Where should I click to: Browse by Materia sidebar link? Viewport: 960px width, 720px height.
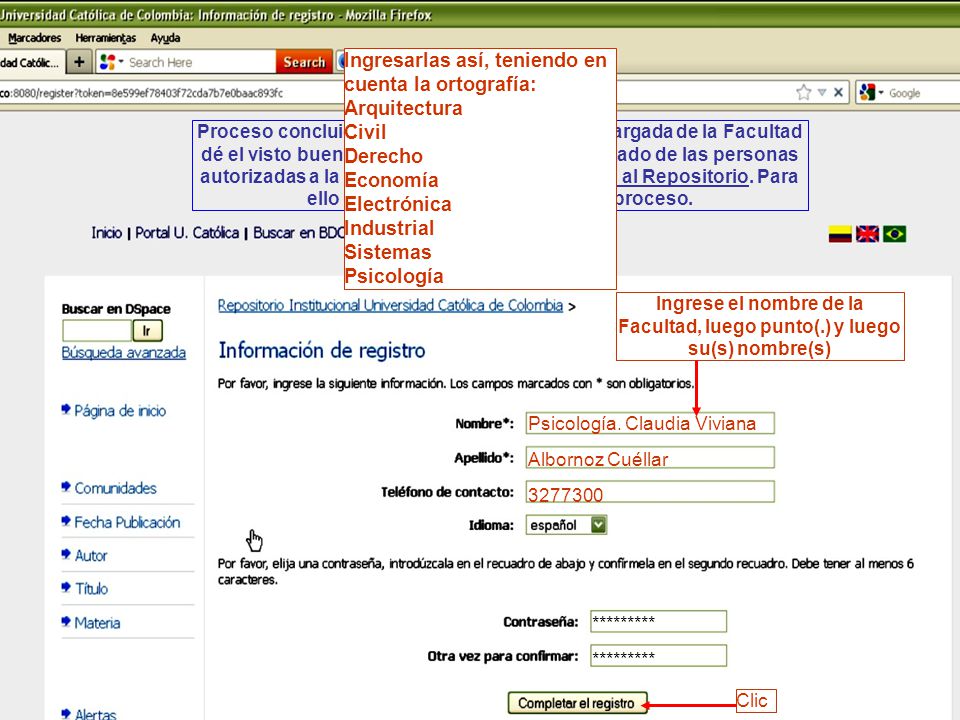pyautogui.click(x=97, y=623)
